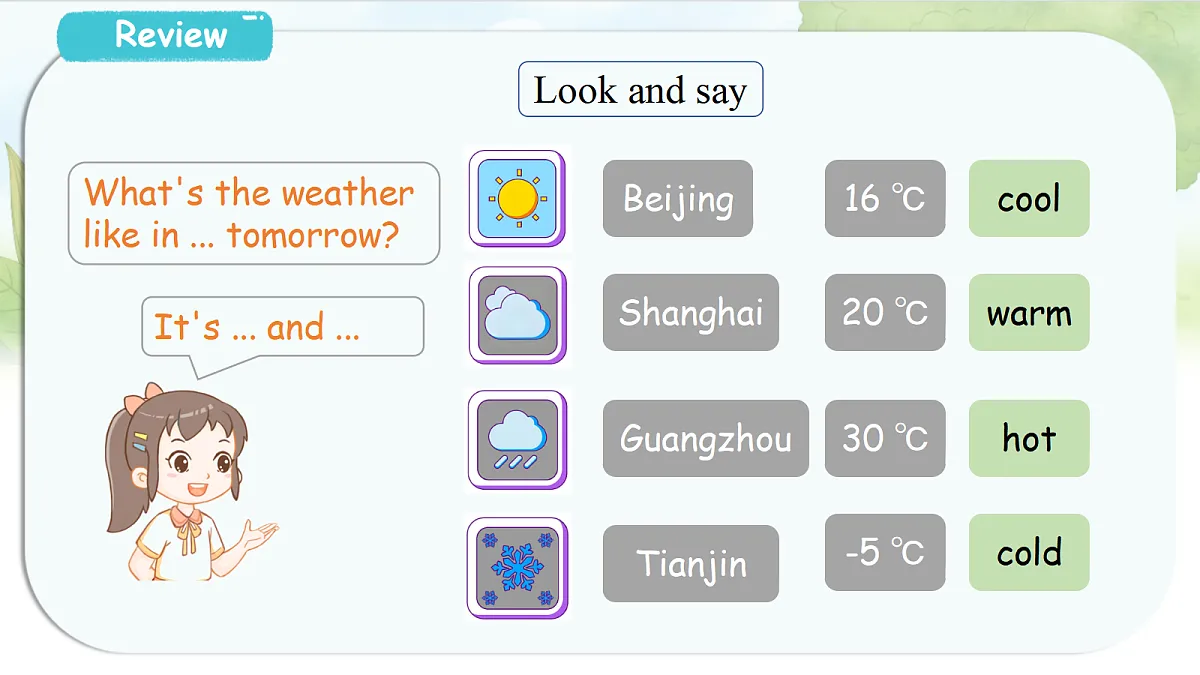
Task: Click the sunny weather icon
Action: tap(517, 198)
